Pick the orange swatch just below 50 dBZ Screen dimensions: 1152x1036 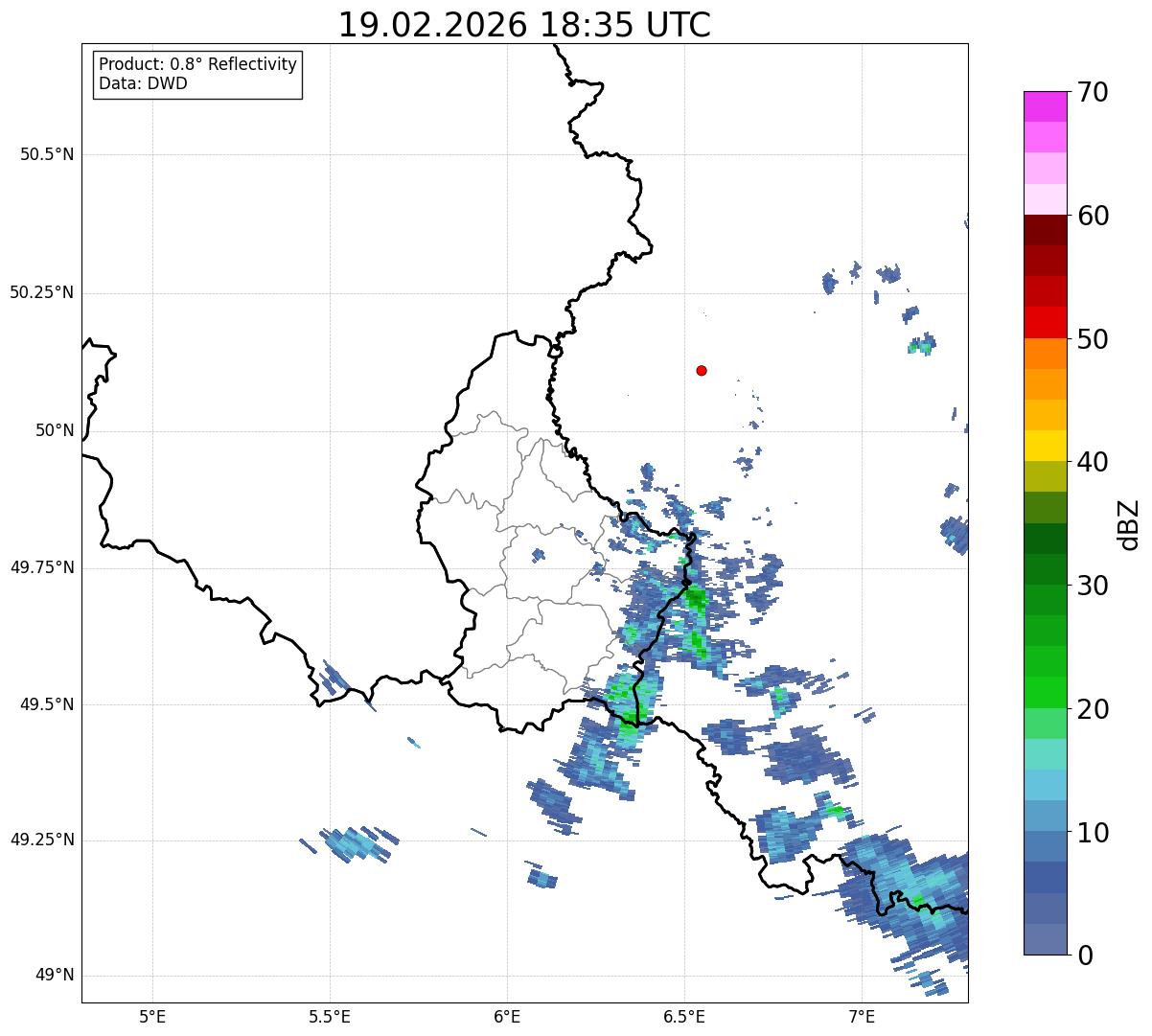click(x=1045, y=354)
